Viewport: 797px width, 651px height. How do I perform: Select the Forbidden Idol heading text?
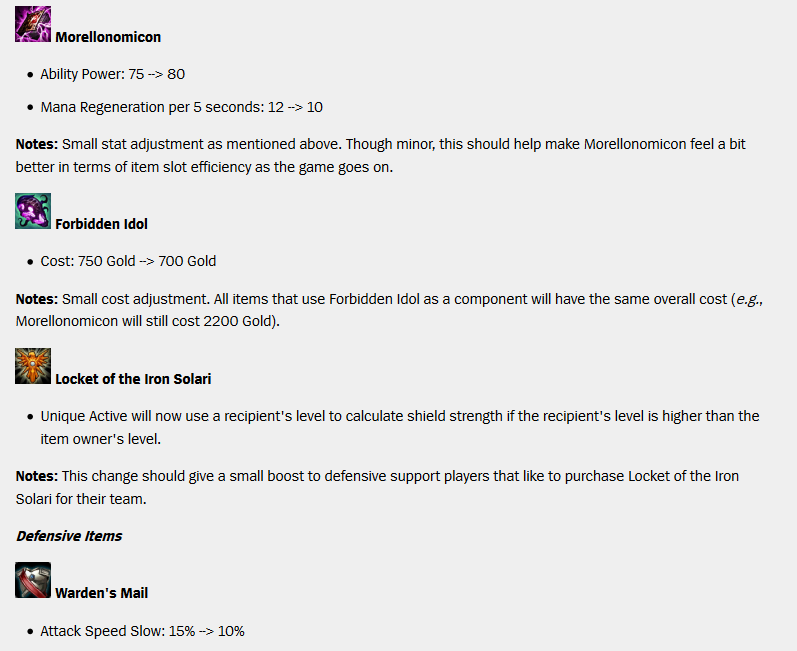tap(101, 224)
